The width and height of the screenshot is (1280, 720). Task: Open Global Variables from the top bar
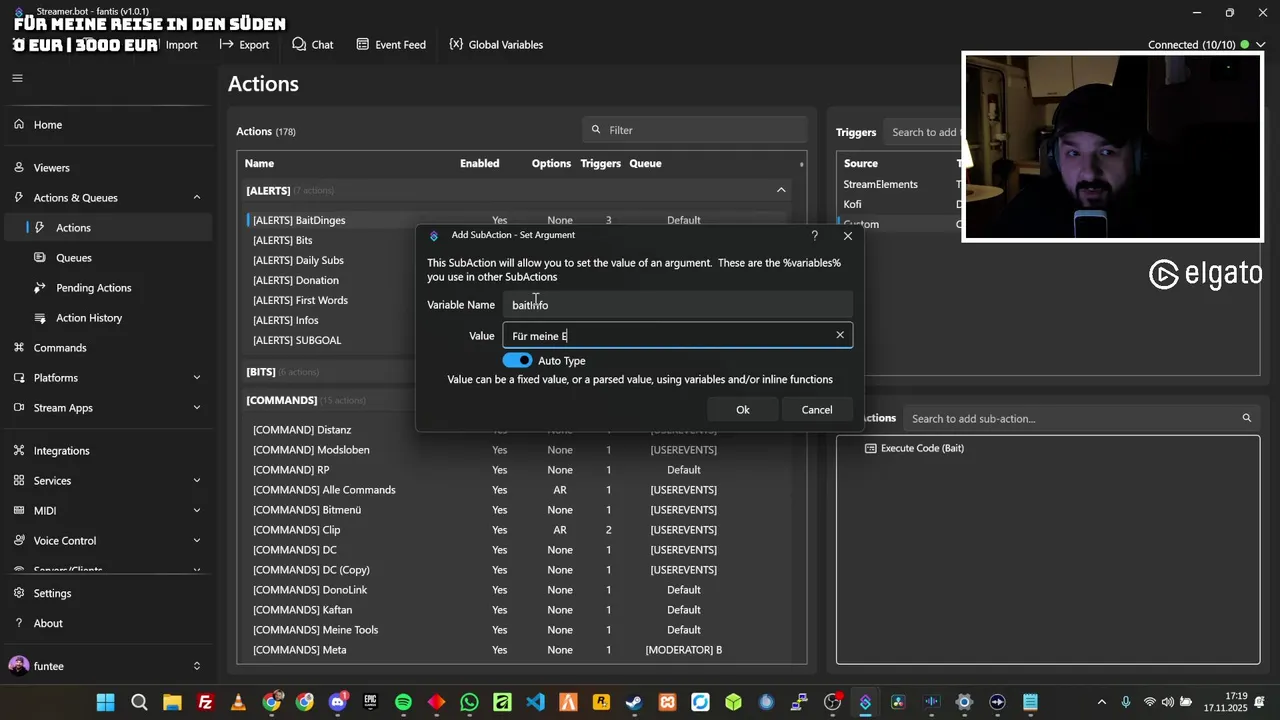496,45
